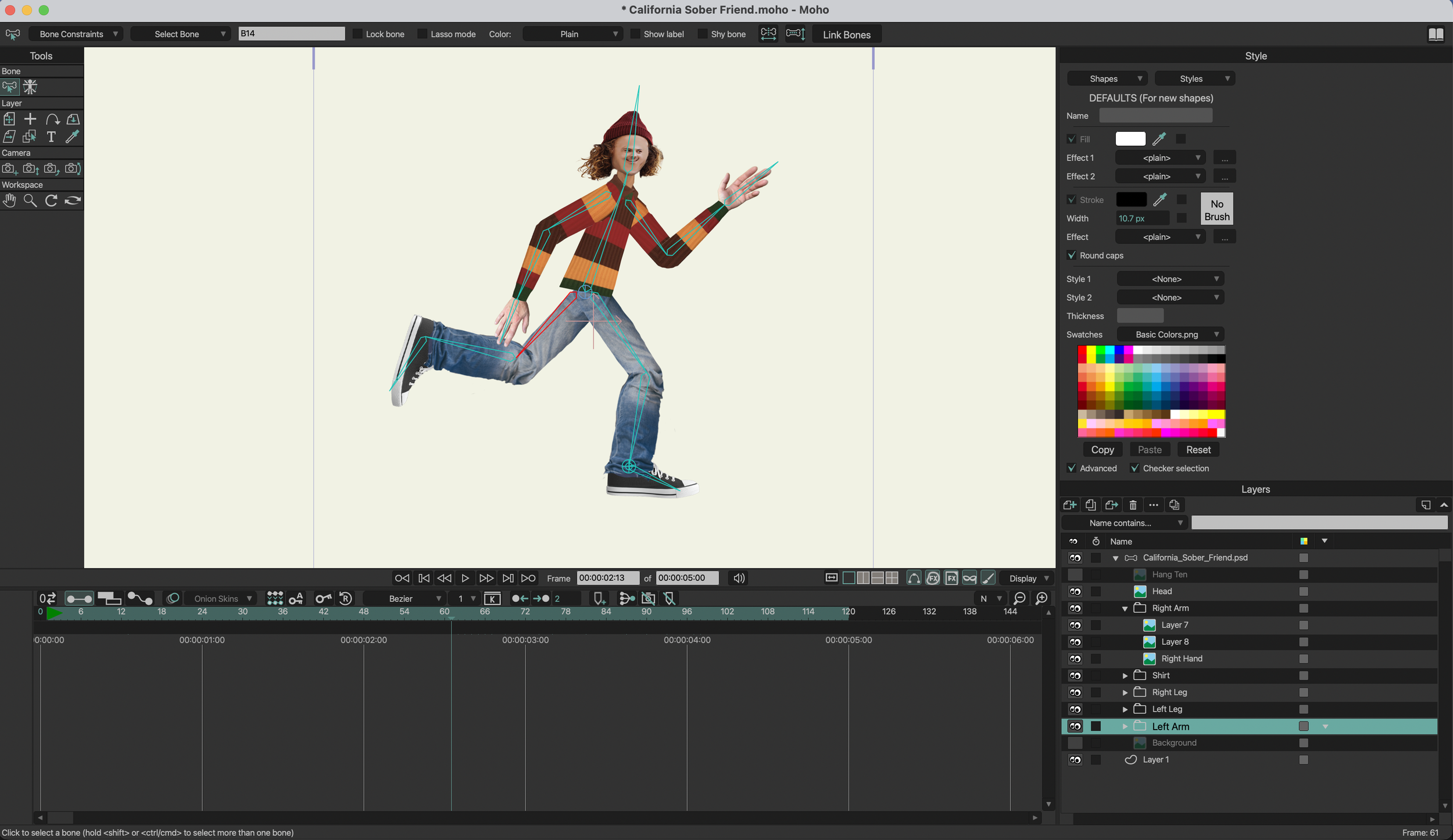The image size is (1453, 840).
Task: Click the new layer icon in Layers panel
Action: [x=1069, y=505]
